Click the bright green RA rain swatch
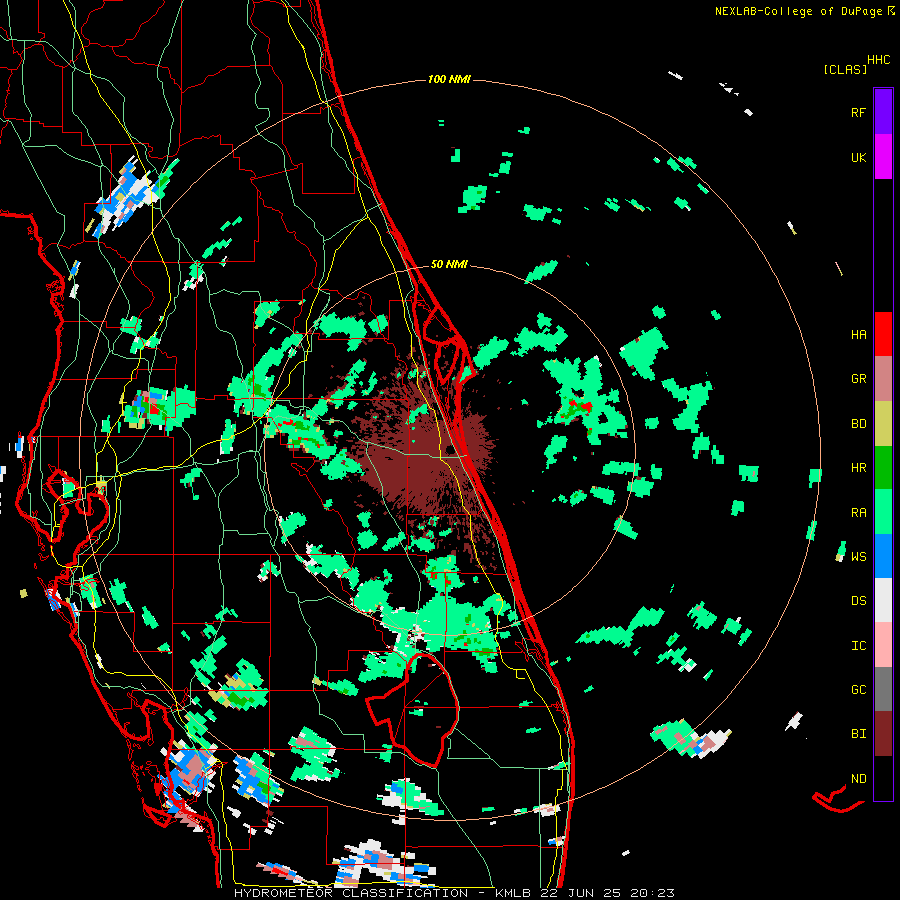Image resolution: width=900 pixels, height=900 pixels. (883, 512)
